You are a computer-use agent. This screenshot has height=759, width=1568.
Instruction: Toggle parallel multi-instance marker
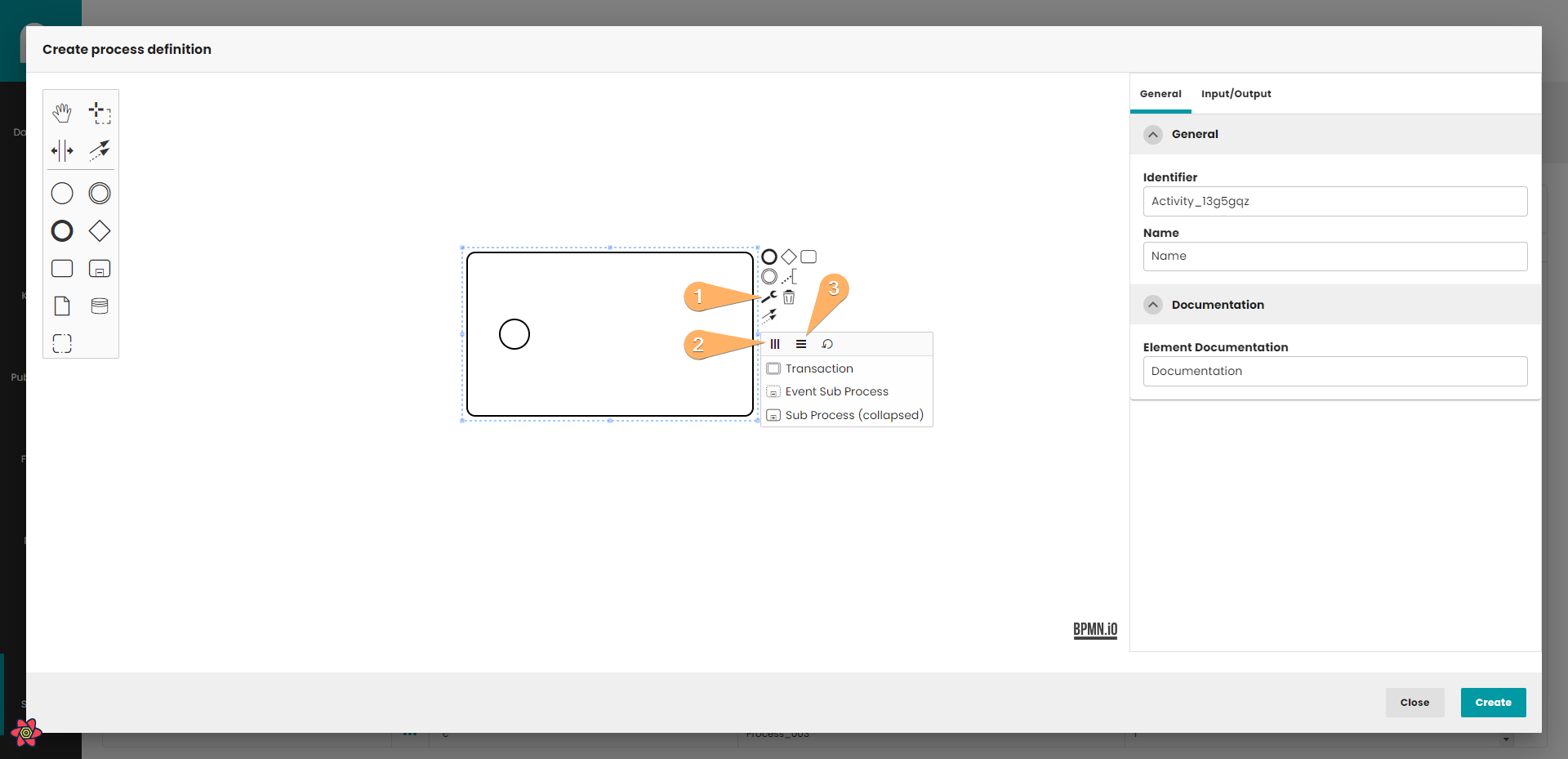[x=775, y=344]
